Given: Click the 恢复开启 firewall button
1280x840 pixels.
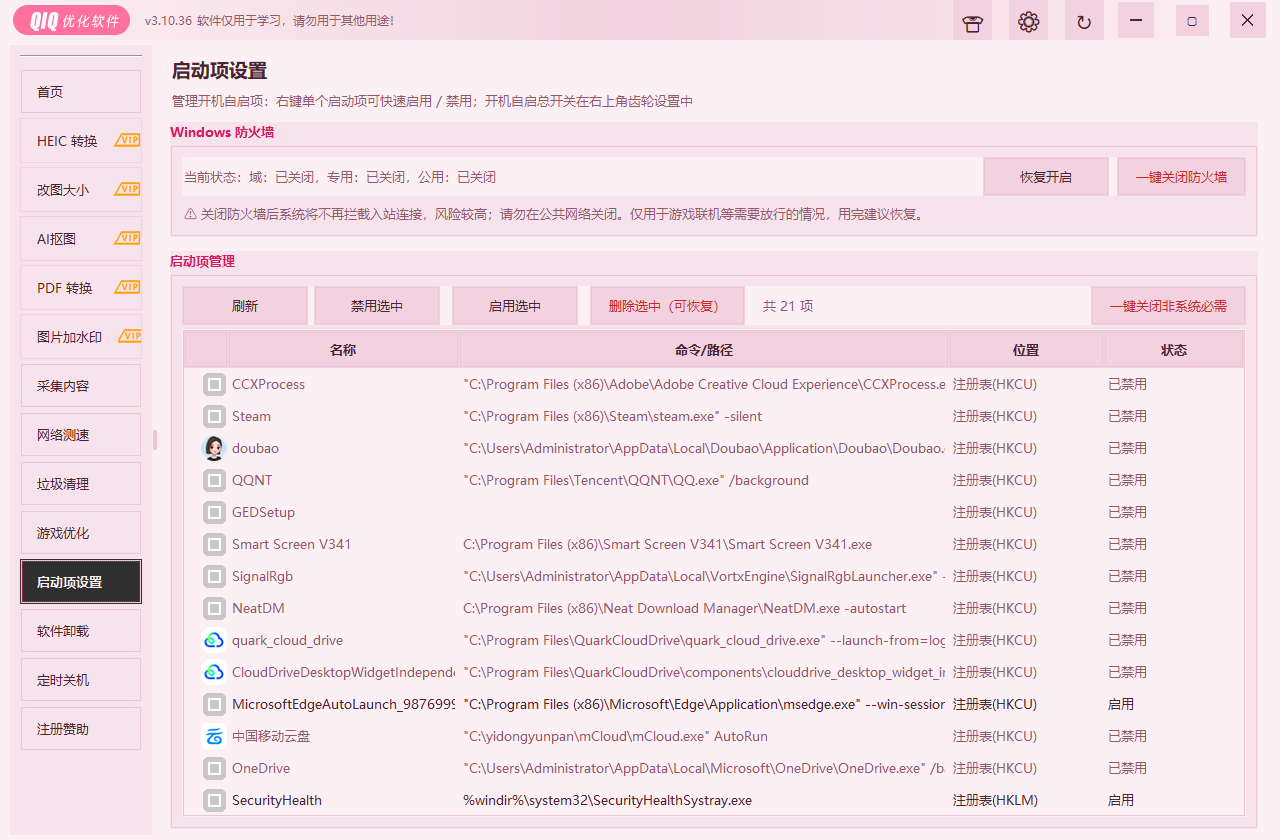Looking at the screenshot, I should (x=1046, y=177).
